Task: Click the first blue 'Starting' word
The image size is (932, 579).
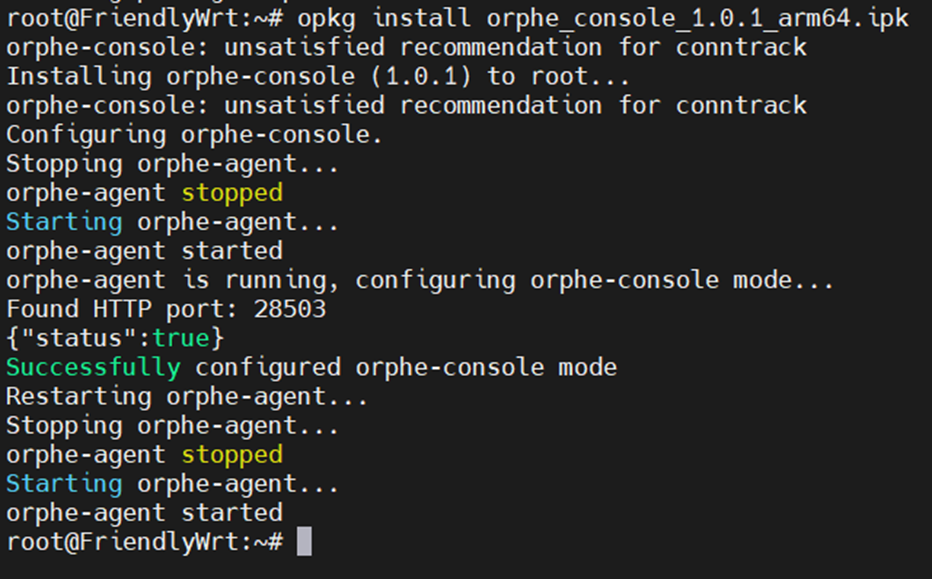Action: (x=64, y=222)
